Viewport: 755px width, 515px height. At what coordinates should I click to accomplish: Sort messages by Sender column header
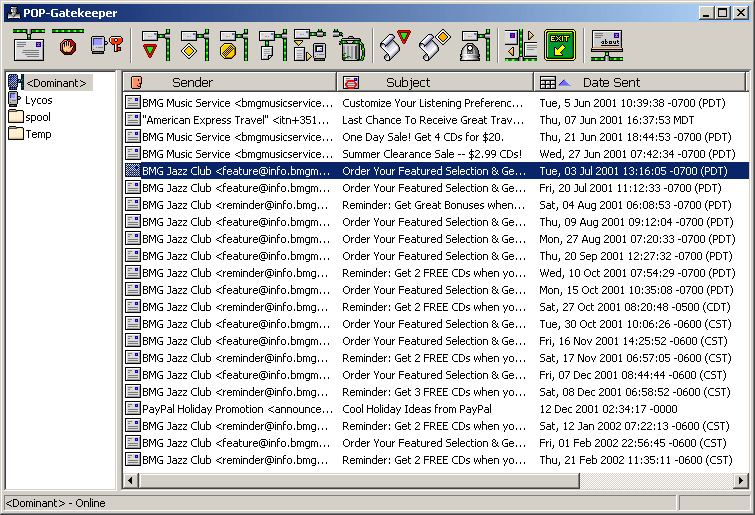tap(230, 82)
